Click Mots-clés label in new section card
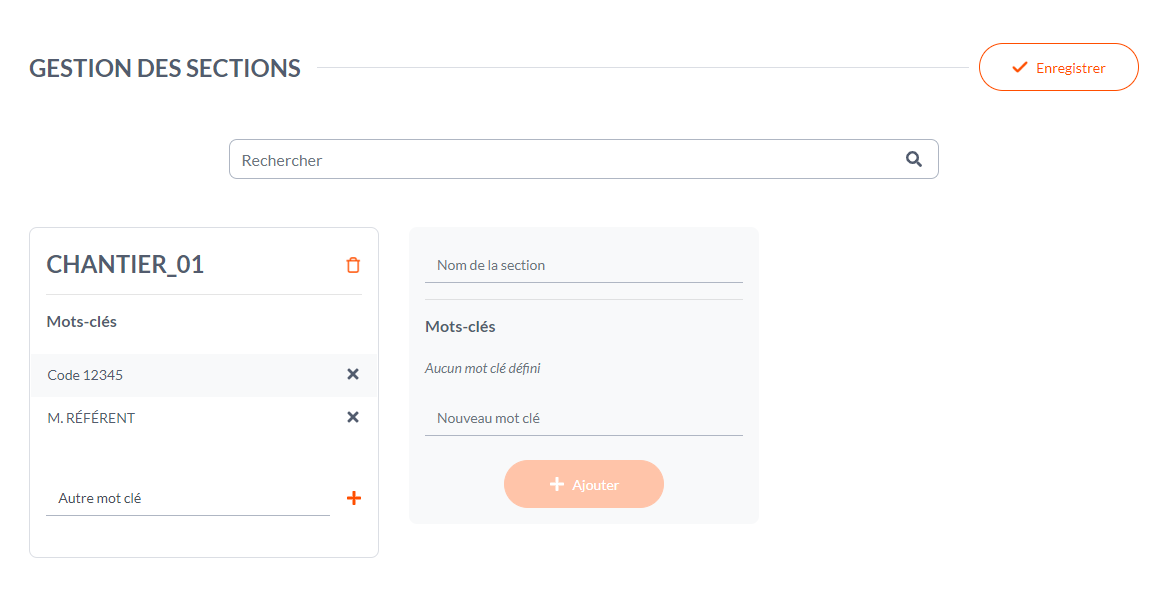Image resolution: width=1170 pixels, height=594 pixels. [460, 327]
